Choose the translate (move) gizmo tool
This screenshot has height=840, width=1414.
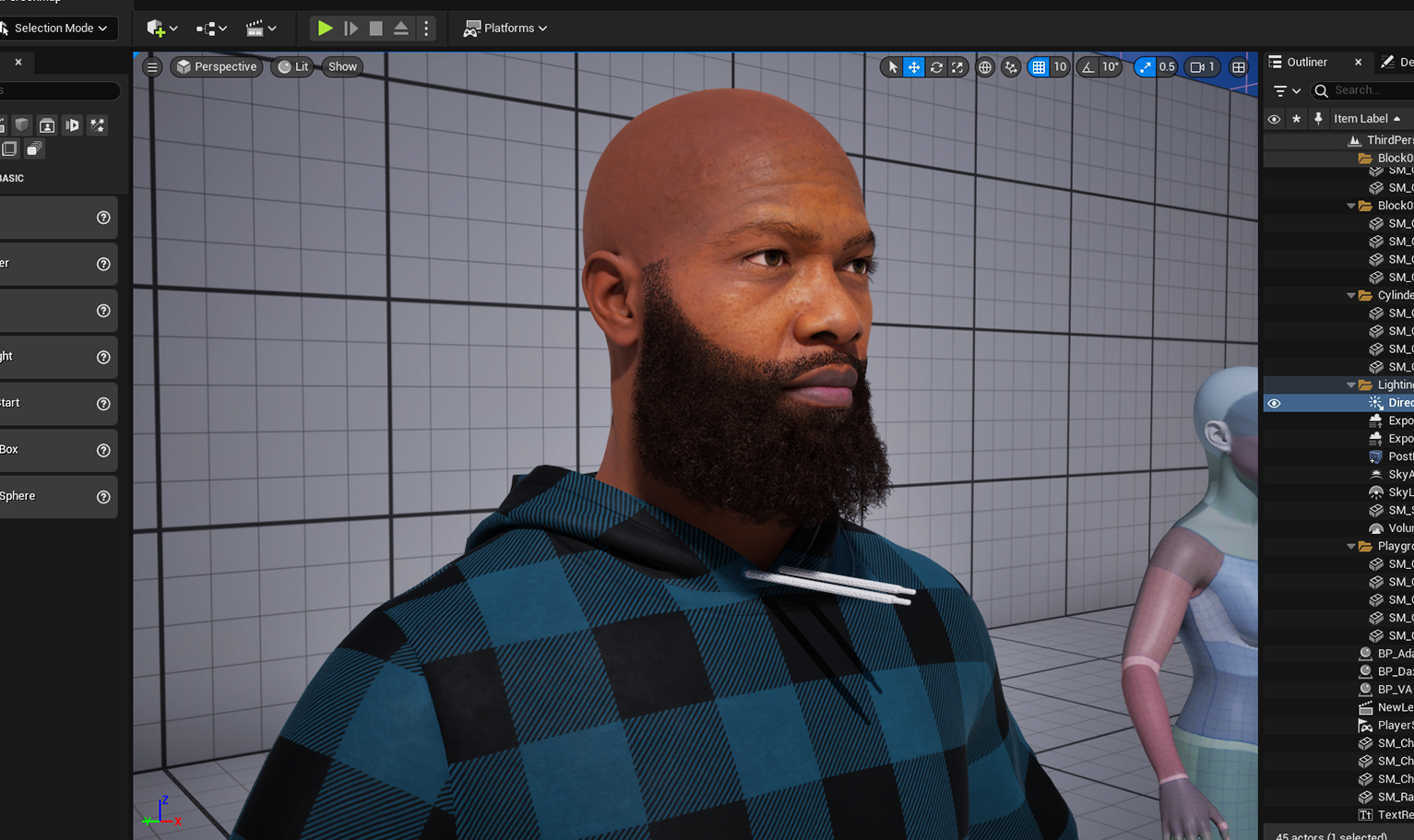[914, 67]
